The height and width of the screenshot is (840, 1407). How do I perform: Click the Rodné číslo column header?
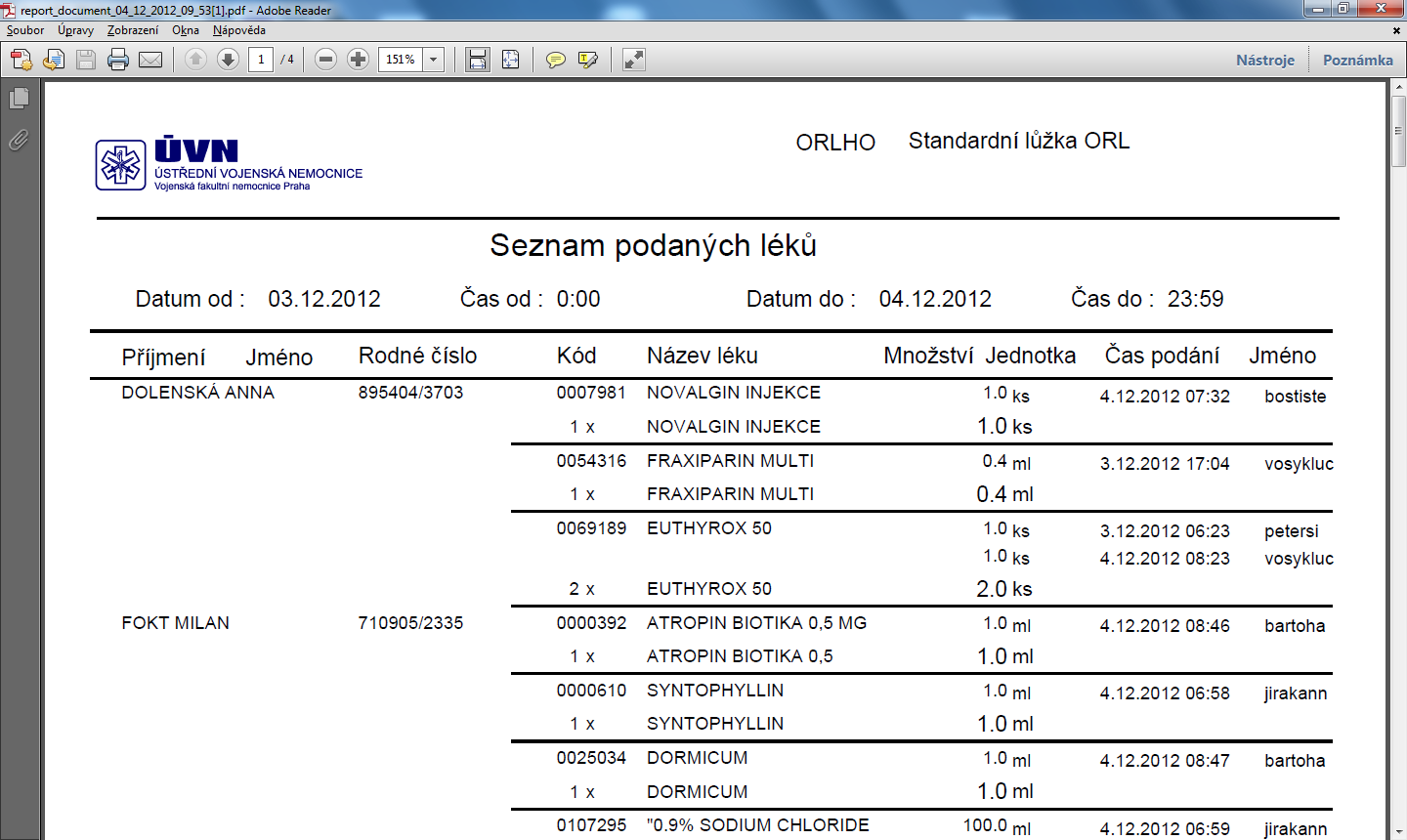[417, 356]
